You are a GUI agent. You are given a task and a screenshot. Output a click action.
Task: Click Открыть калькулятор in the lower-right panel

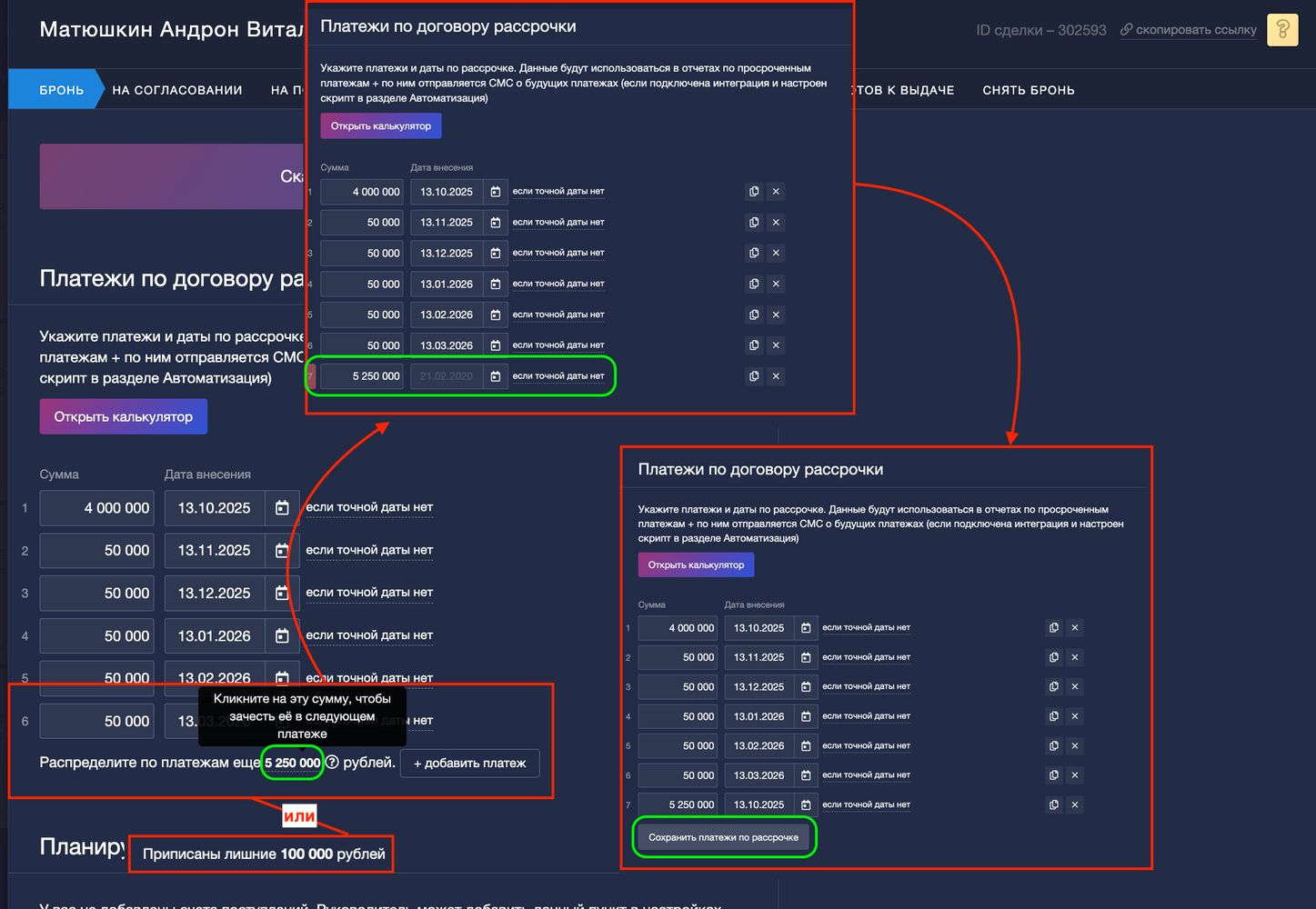click(696, 564)
